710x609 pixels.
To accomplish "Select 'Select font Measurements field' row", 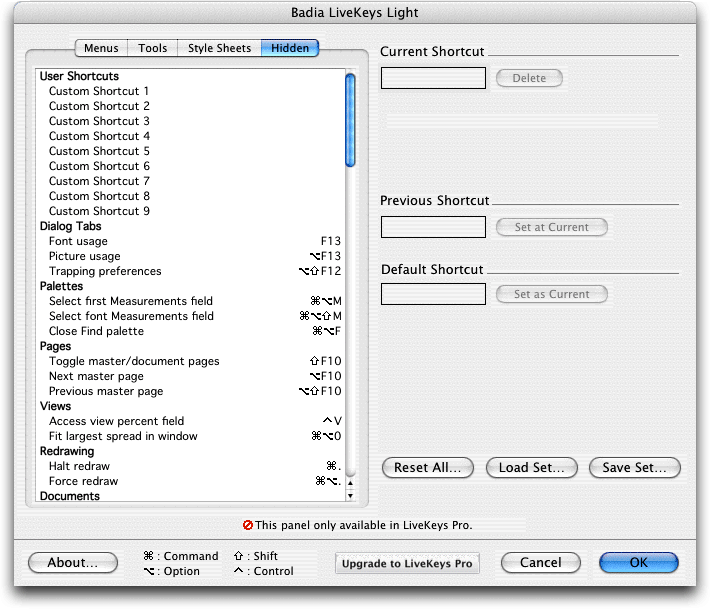I will click(190, 316).
